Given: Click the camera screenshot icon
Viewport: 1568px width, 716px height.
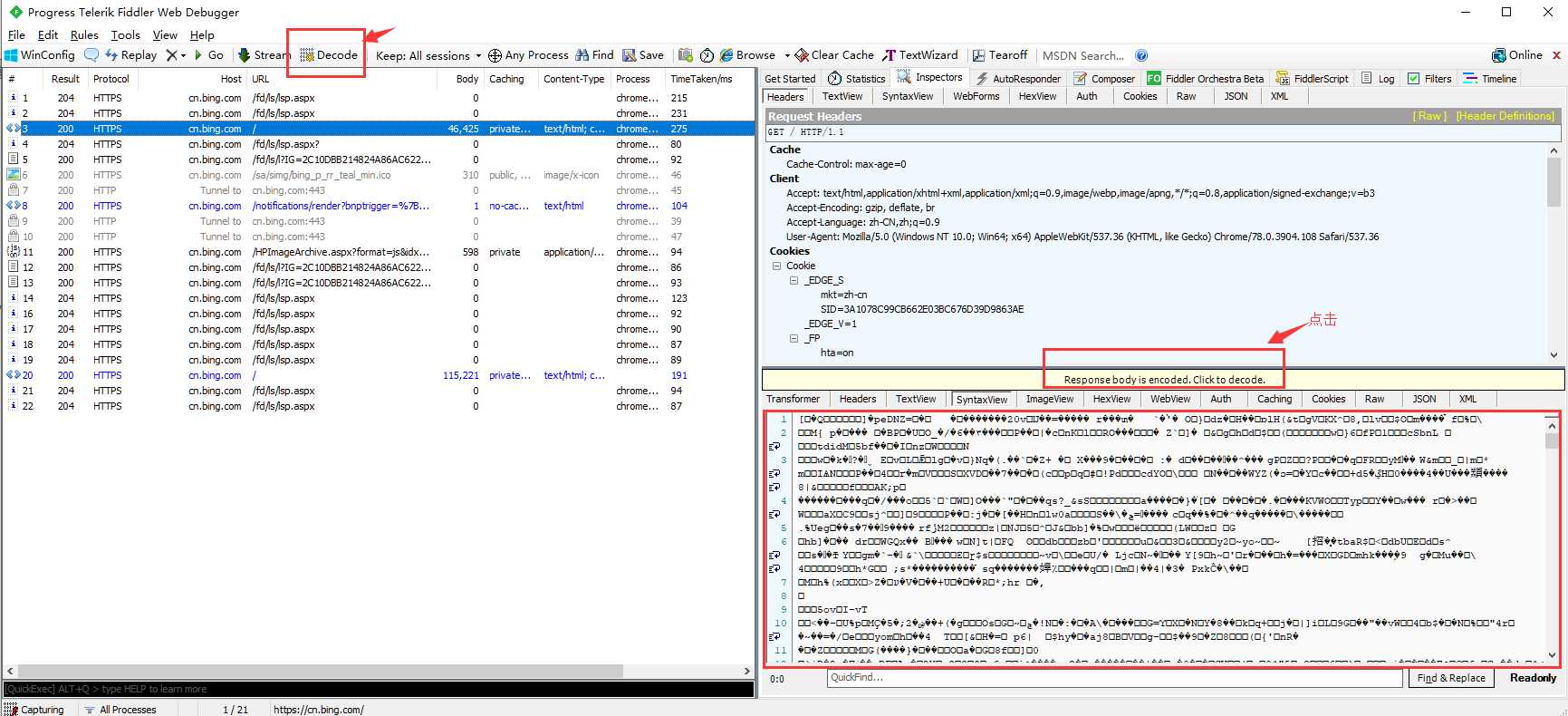Looking at the screenshot, I should (686, 55).
